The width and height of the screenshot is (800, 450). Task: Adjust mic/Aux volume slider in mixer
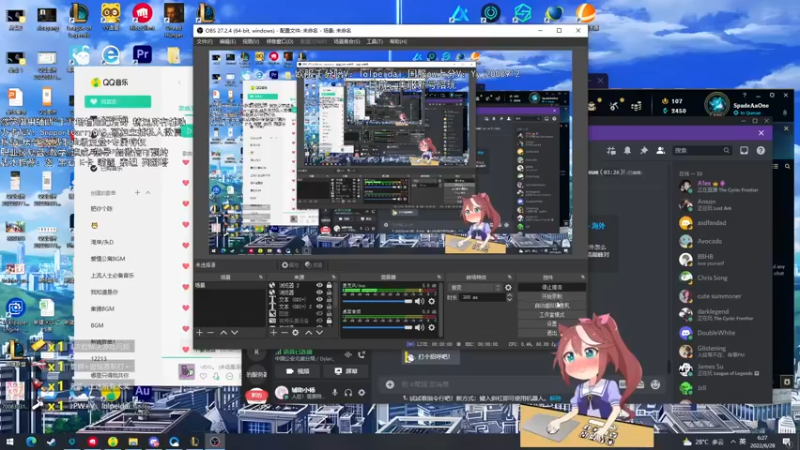pyautogui.click(x=378, y=302)
